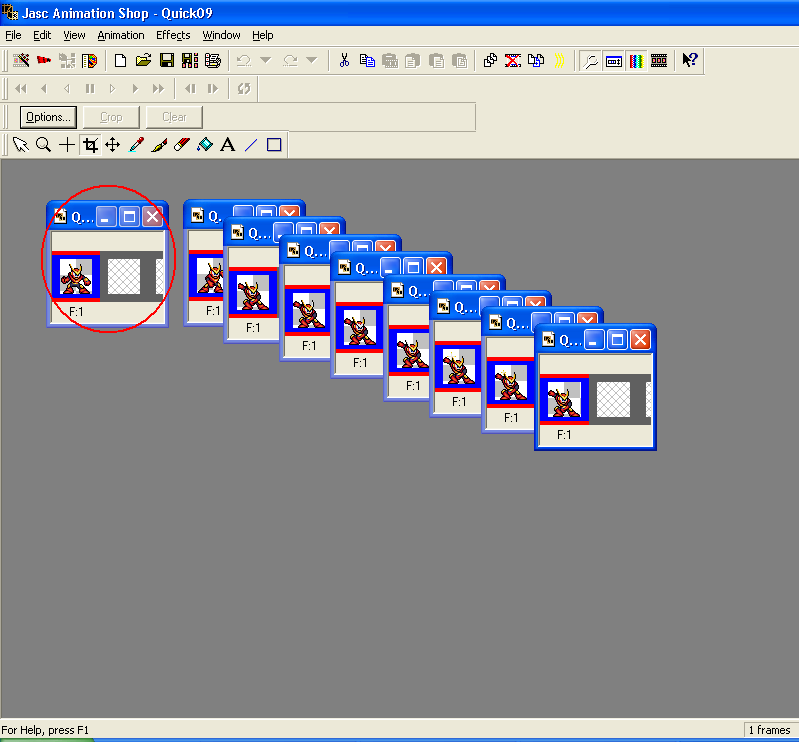Open the Animation menu
The height and width of the screenshot is (742, 799).
121,35
